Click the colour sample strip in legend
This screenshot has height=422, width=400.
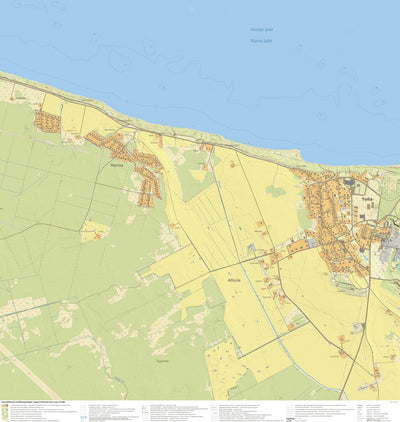click(x=3, y=412)
